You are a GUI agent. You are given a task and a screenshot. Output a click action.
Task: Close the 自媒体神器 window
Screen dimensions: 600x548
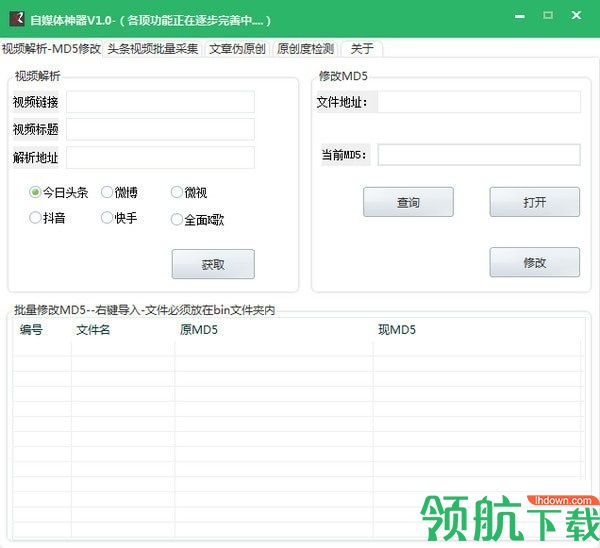point(576,15)
